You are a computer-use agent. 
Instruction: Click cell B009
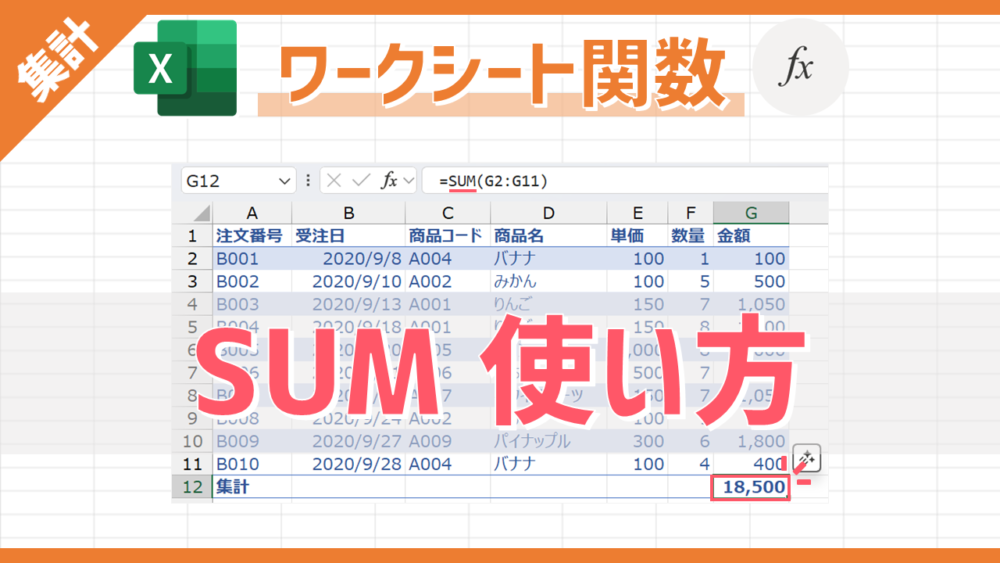coord(252,441)
